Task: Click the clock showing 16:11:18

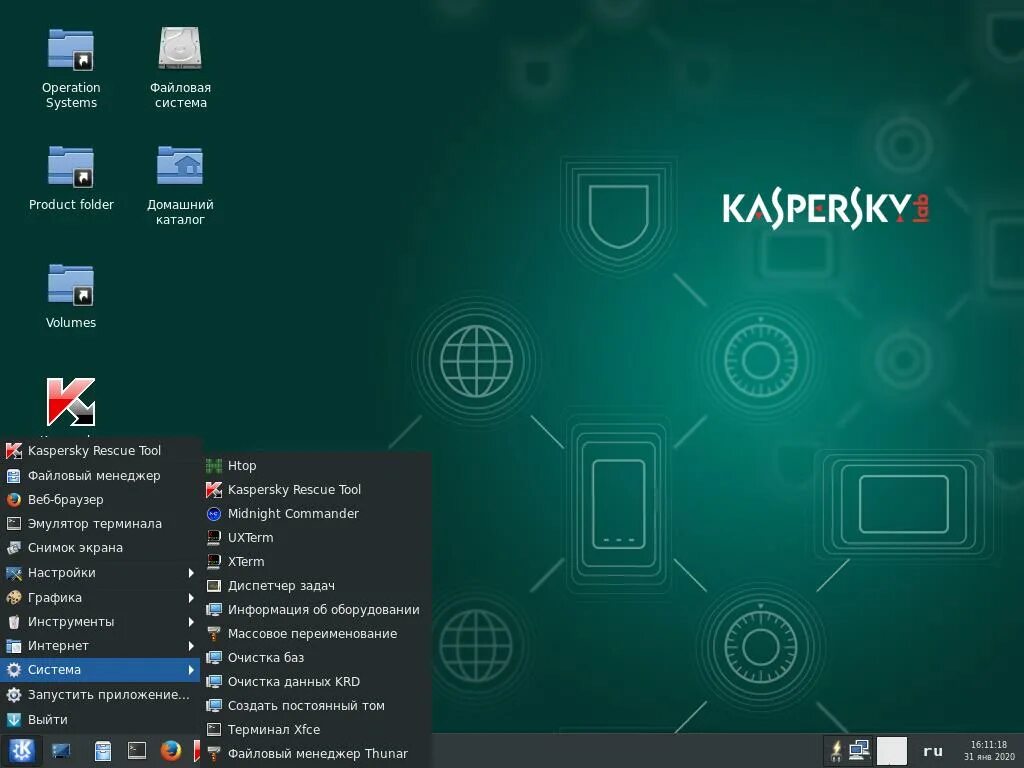Action: click(989, 750)
